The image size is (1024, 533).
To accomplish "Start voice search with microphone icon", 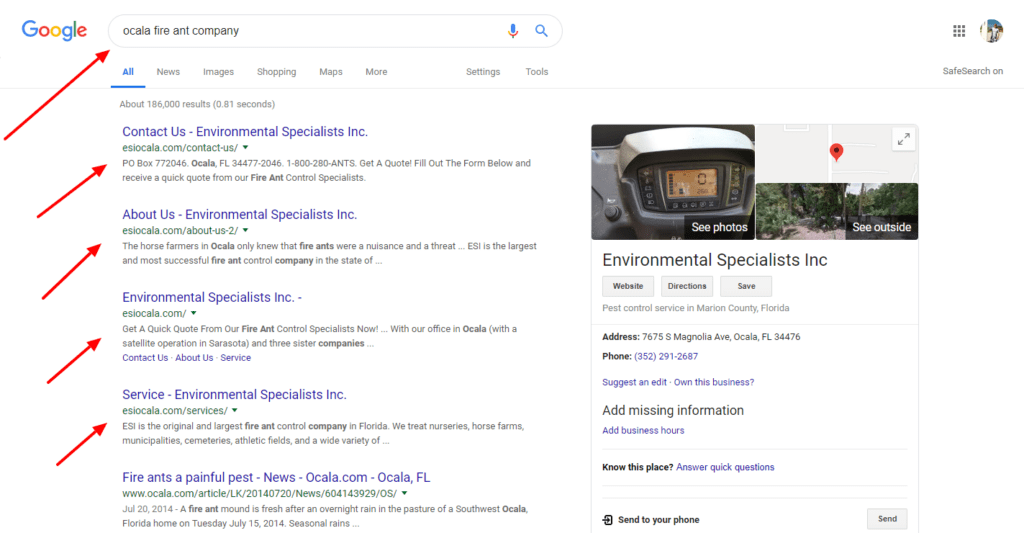I will point(513,31).
